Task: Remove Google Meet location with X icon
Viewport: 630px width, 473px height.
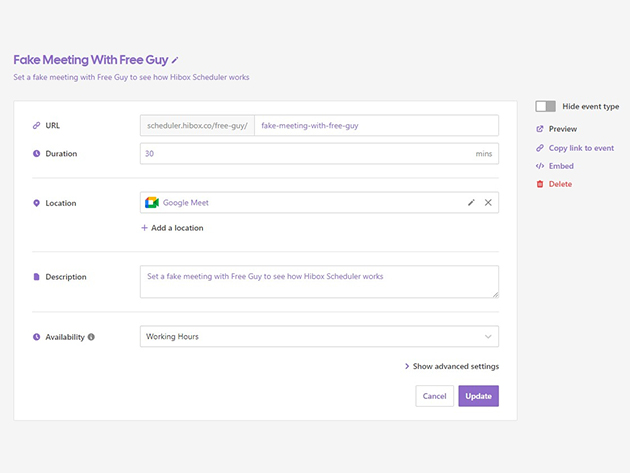Action: [488, 203]
